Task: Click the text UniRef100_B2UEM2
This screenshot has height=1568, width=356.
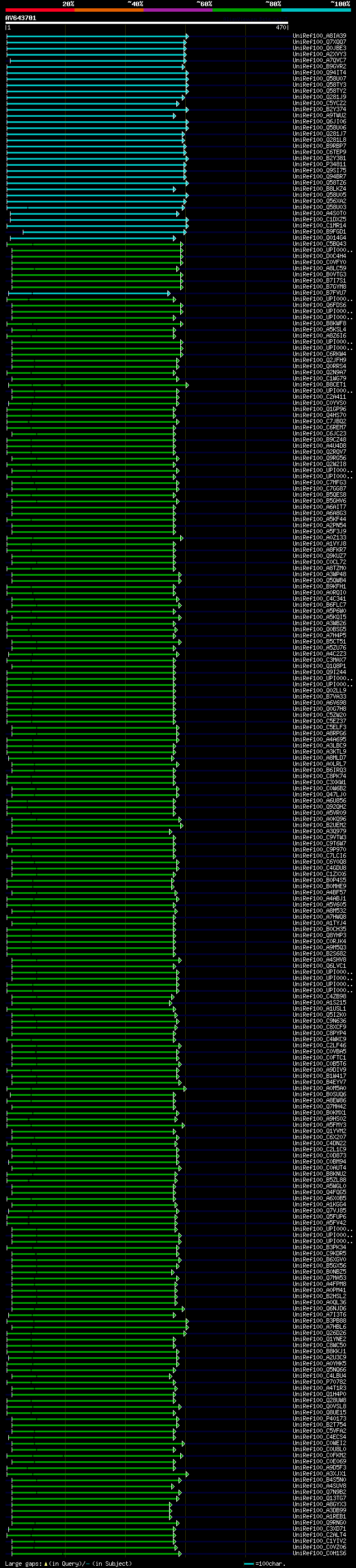Action: pos(319,825)
